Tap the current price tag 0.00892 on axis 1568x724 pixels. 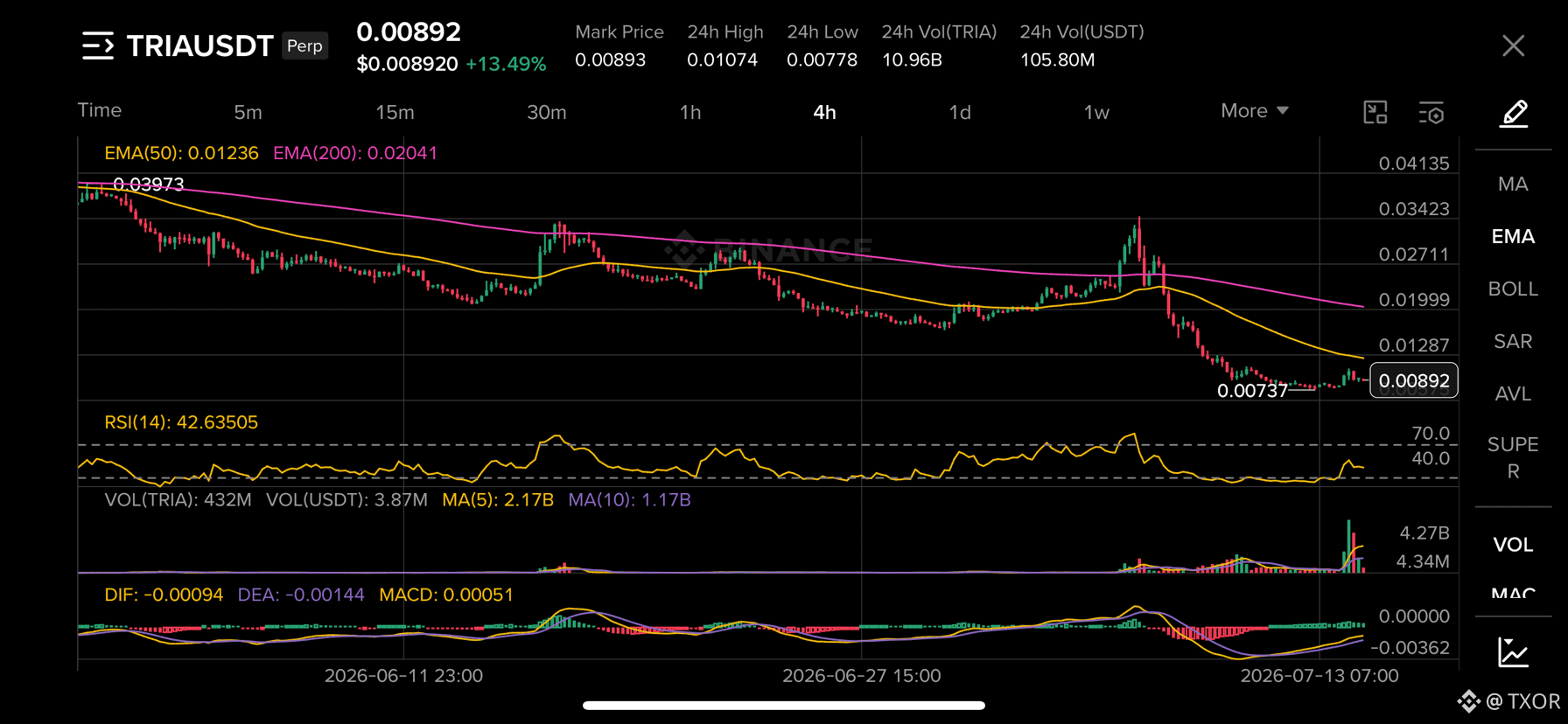[x=1414, y=380]
